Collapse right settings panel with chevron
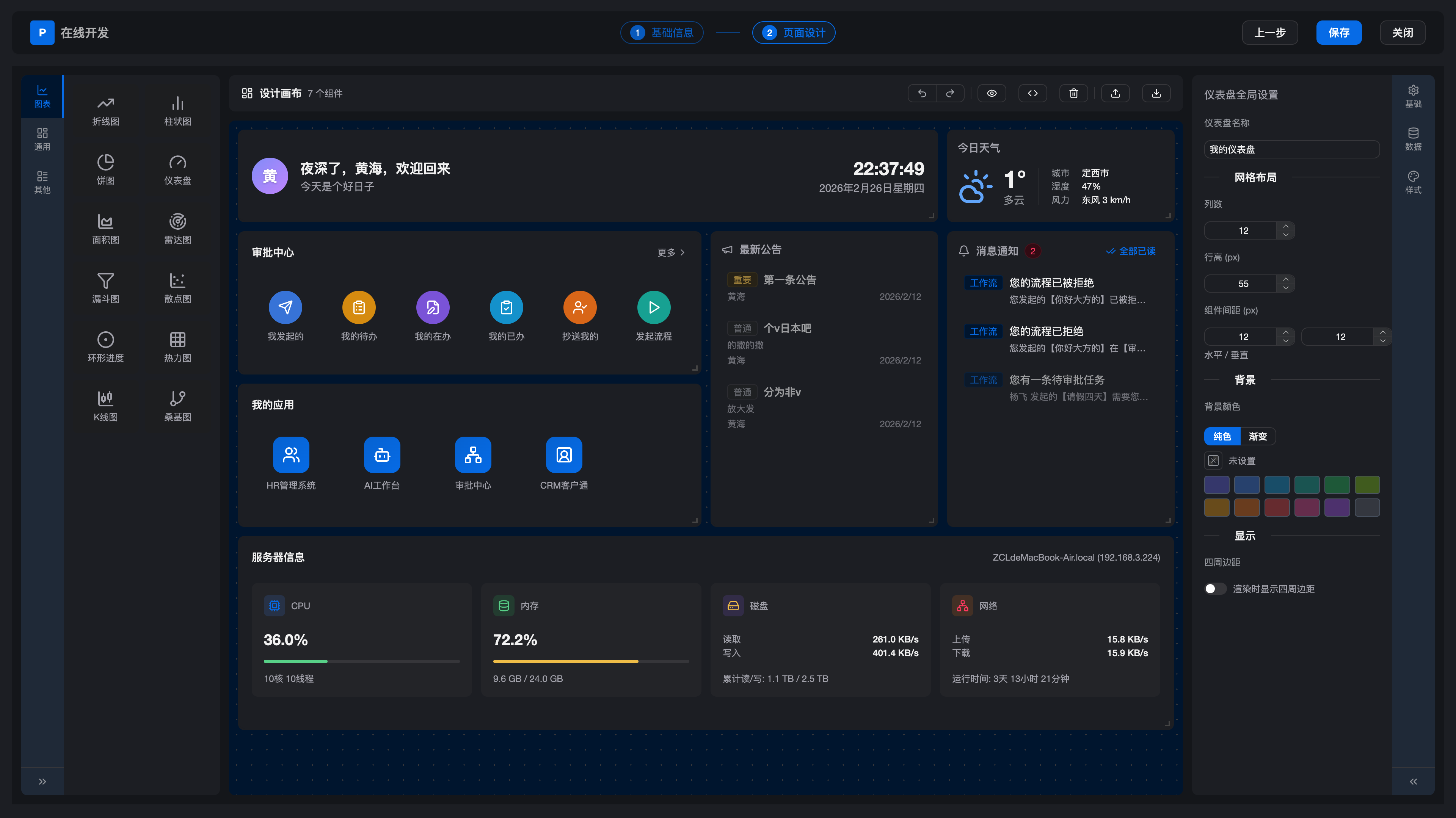1456x818 pixels. pos(1413,781)
